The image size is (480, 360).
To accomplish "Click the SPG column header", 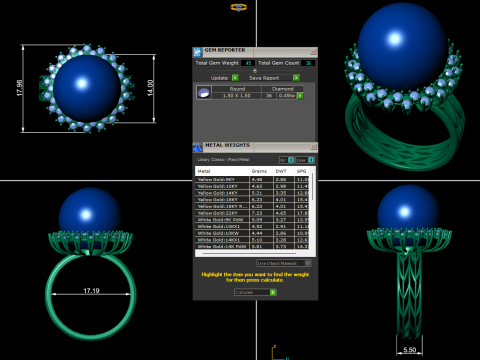I will 302,171.
